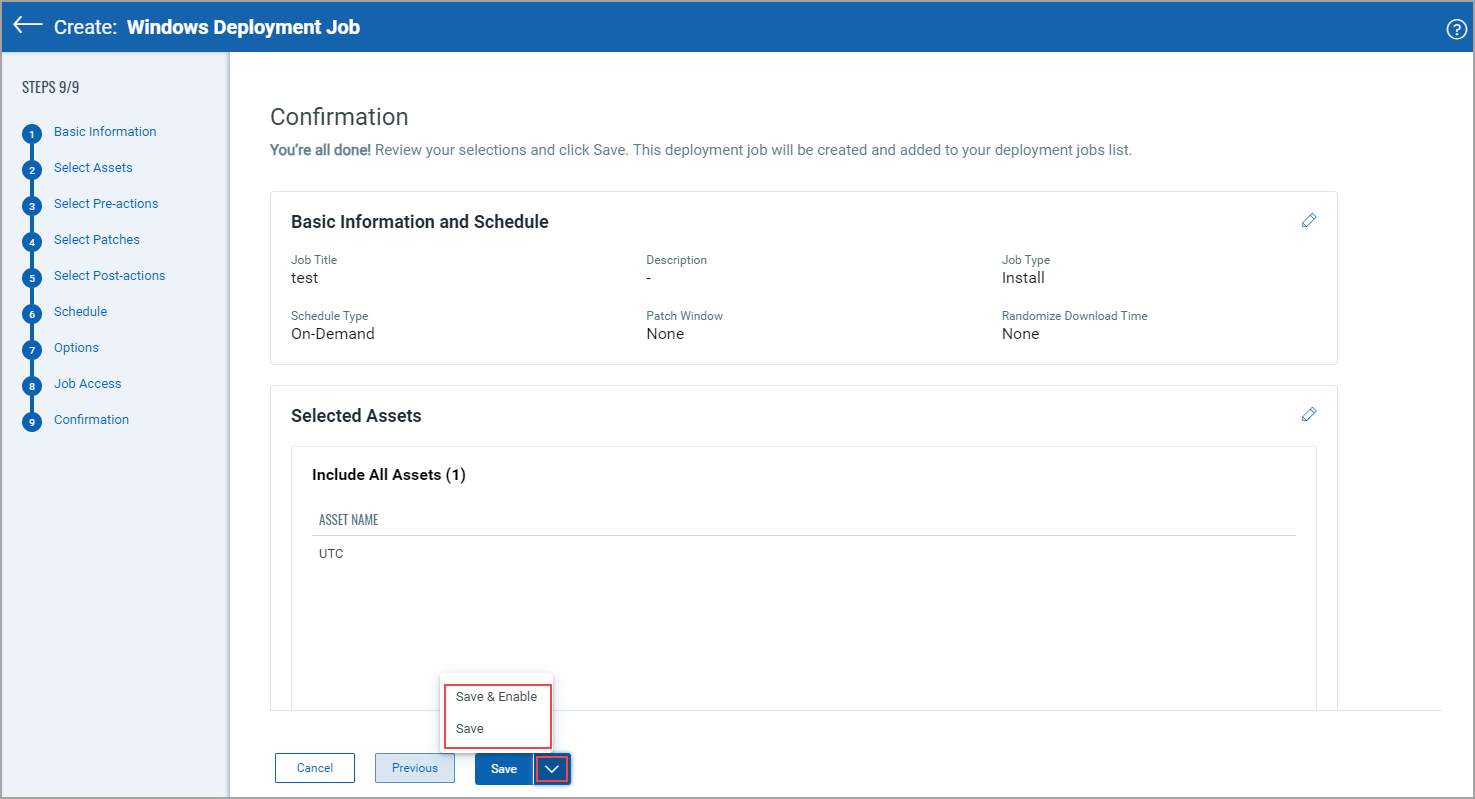Go to Options step
The height and width of the screenshot is (799, 1475).
(76, 348)
